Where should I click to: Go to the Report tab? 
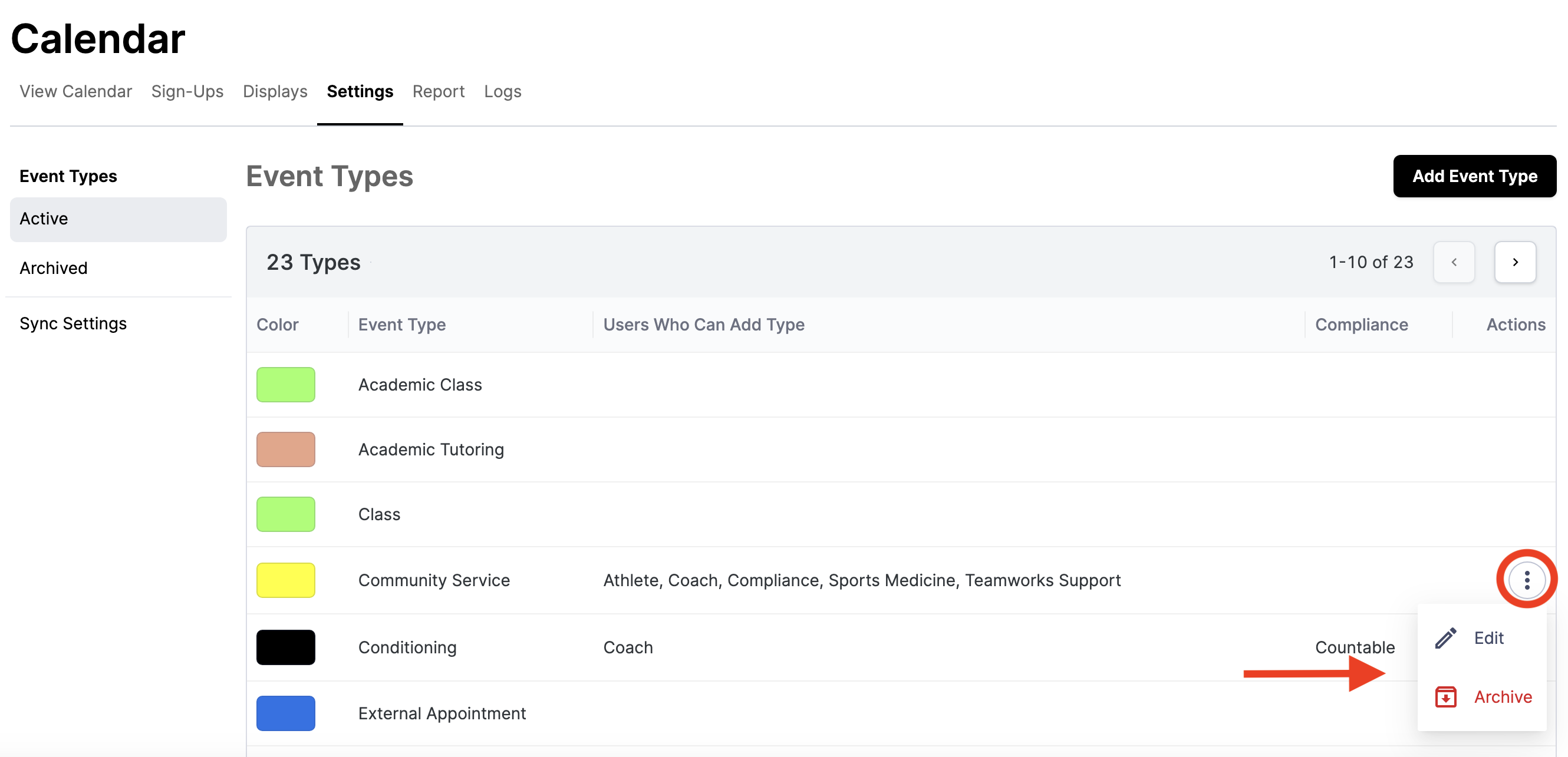438,91
